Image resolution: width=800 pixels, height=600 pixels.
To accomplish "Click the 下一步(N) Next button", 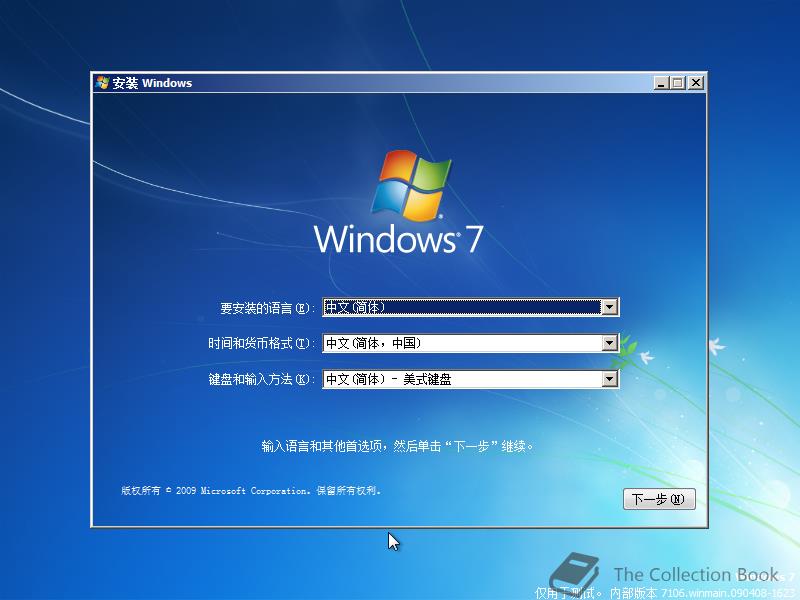I will [659, 499].
